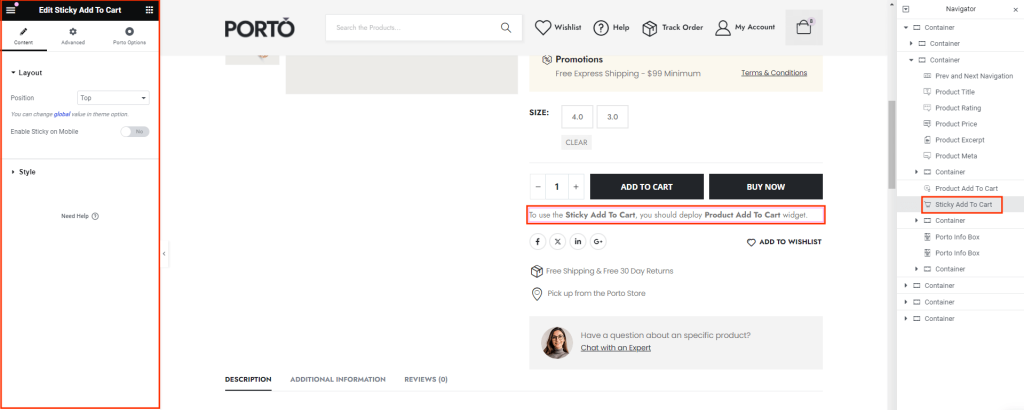Share product via LinkedIn icon
The image size is (1024, 410).
pyautogui.click(x=578, y=242)
